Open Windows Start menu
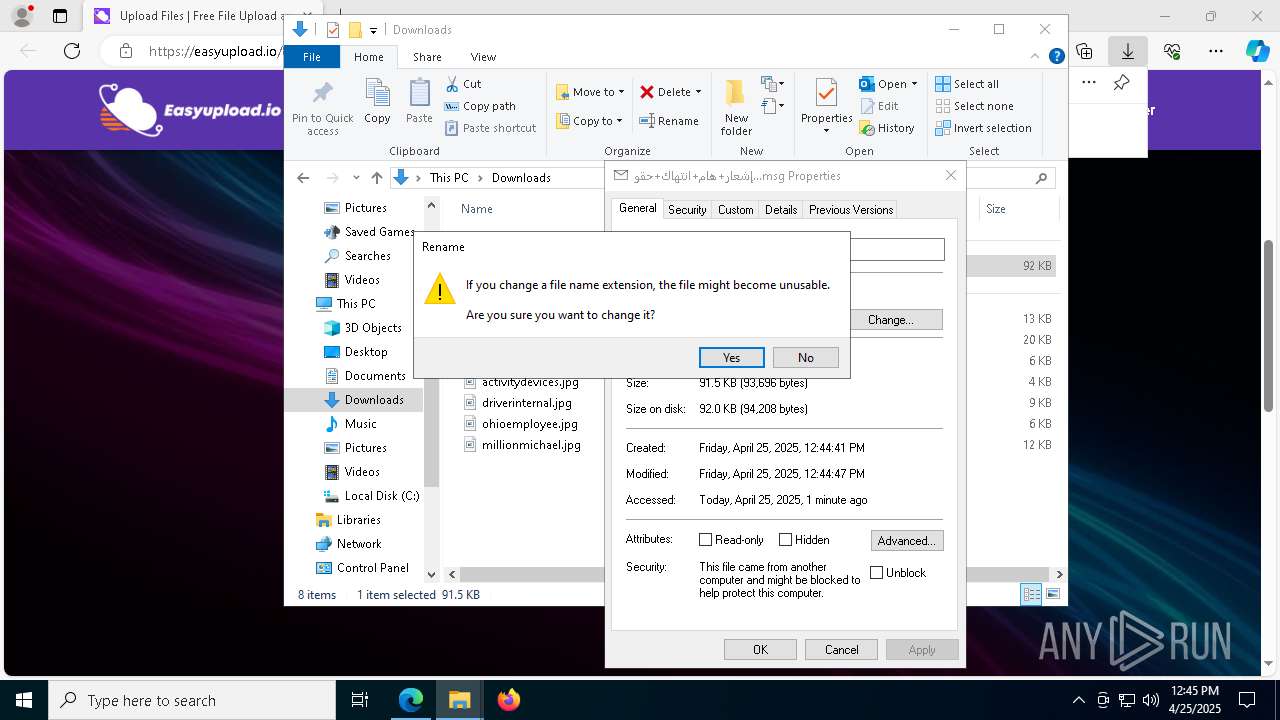This screenshot has width=1280, height=720. point(24,700)
